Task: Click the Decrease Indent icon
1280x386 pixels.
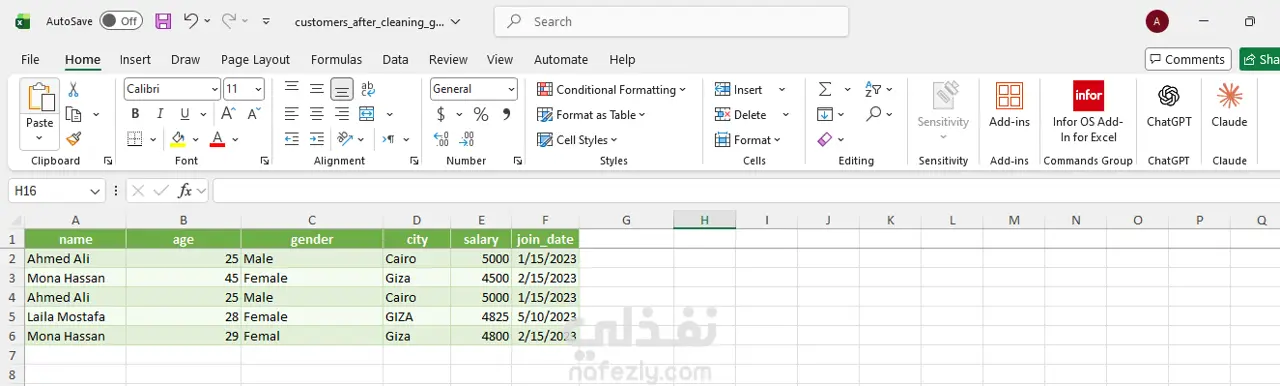Action: 292,139
